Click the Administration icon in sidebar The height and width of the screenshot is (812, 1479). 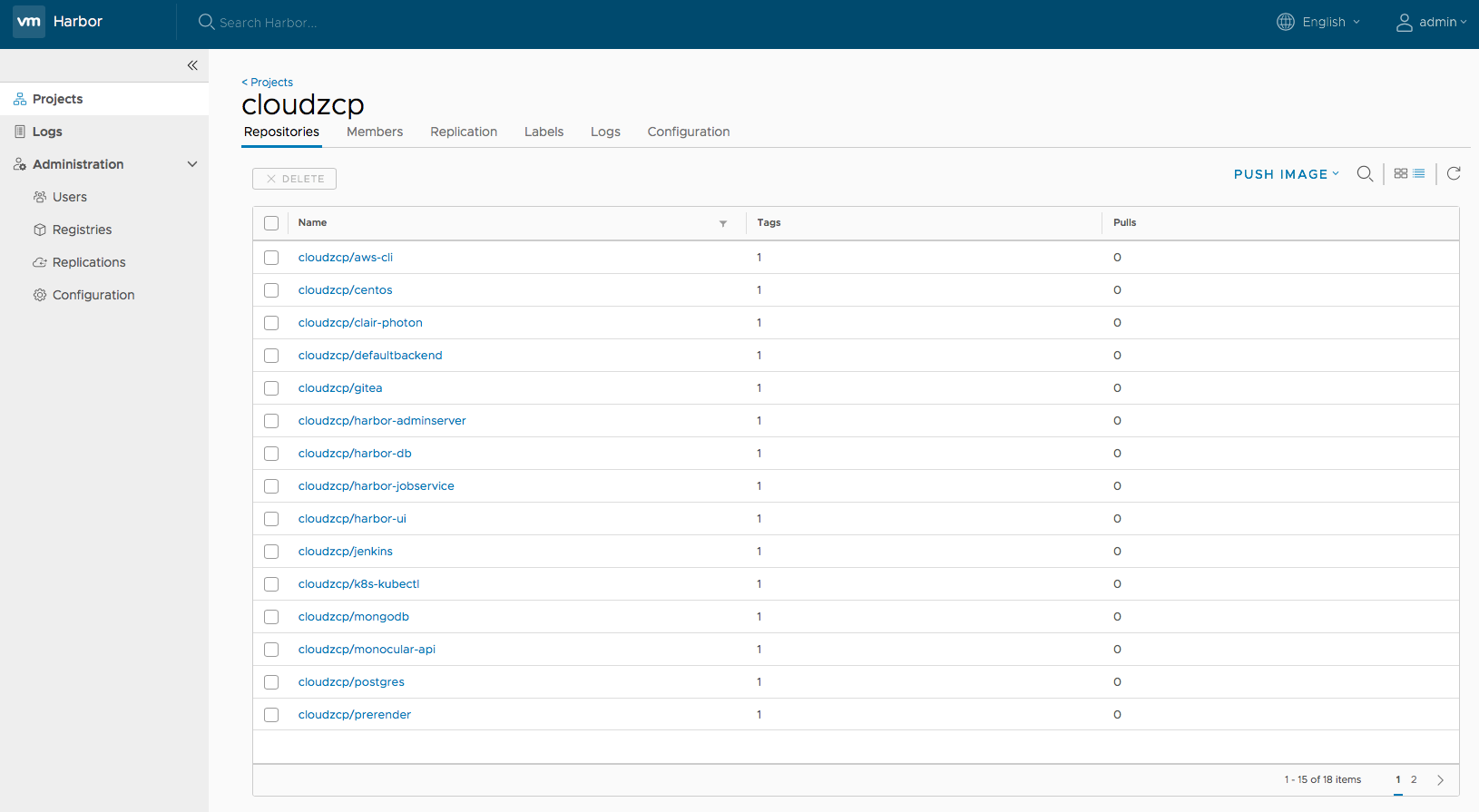click(20, 164)
